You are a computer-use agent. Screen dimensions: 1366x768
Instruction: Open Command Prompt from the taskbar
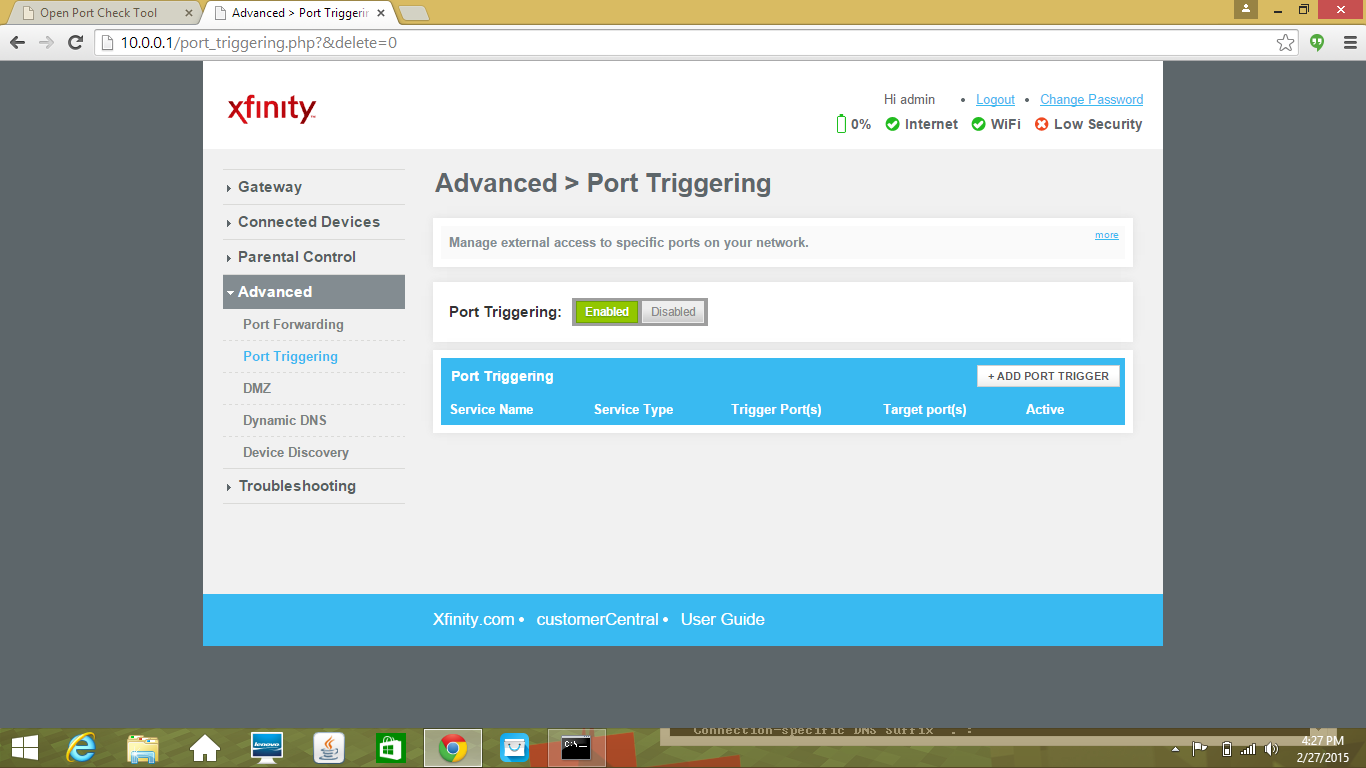(575, 747)
